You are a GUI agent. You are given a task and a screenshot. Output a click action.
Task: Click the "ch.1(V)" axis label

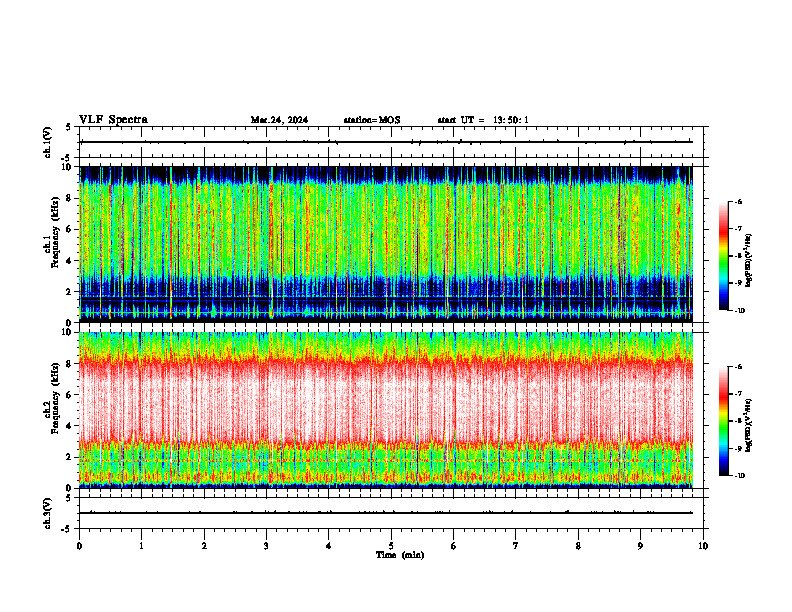[48, 142]
